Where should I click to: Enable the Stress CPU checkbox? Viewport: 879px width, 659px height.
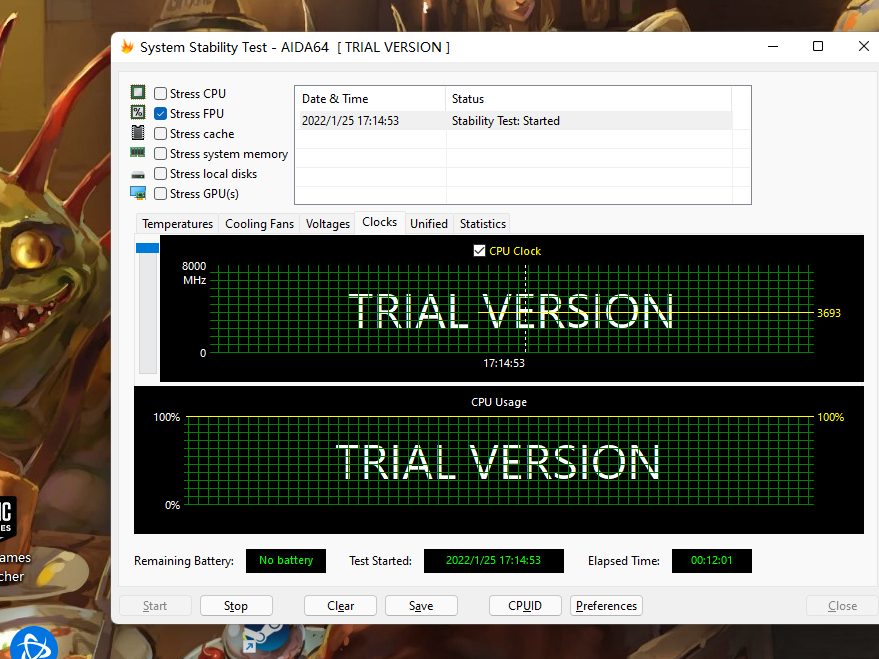160,94
